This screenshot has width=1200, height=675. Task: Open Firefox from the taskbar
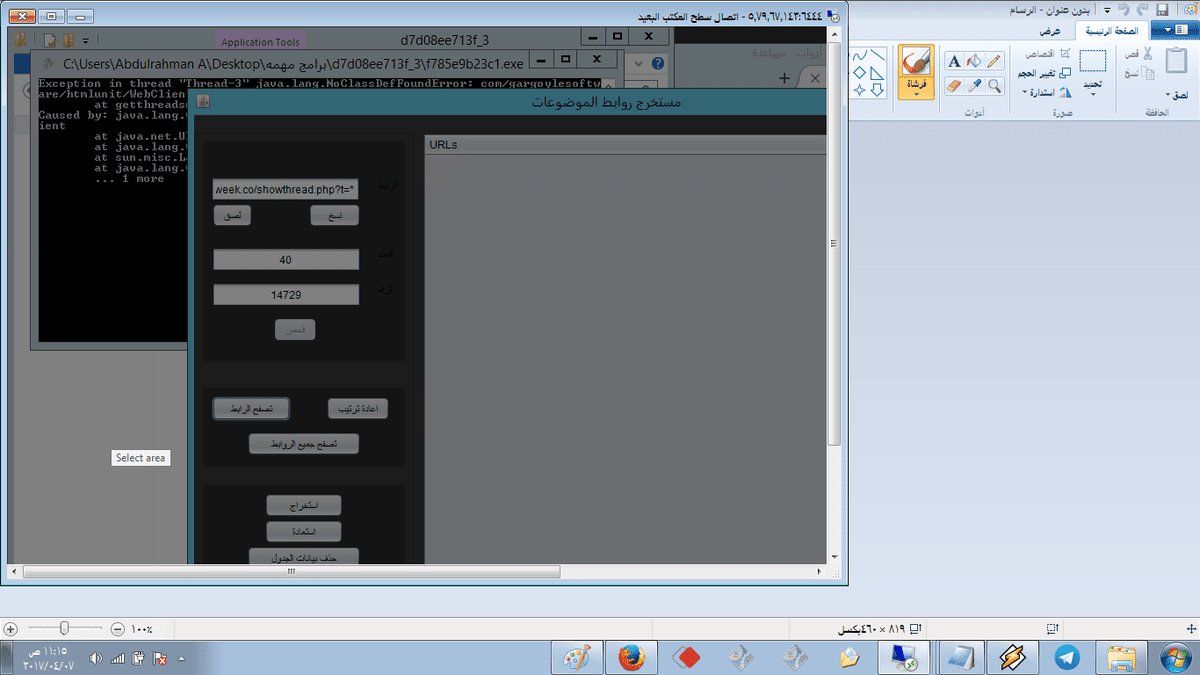tap(630, 657)
